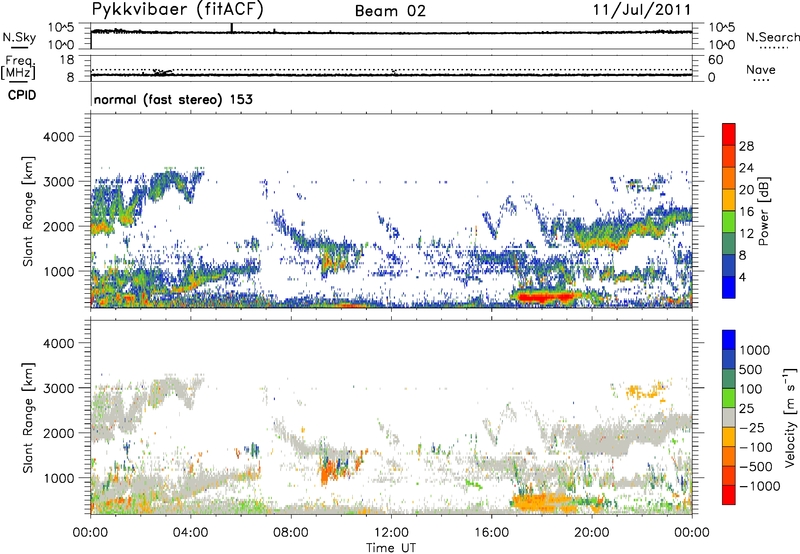Pick the light green segment of Power color bar
This screenshot has height=554, width=800.
coord(729,222)
